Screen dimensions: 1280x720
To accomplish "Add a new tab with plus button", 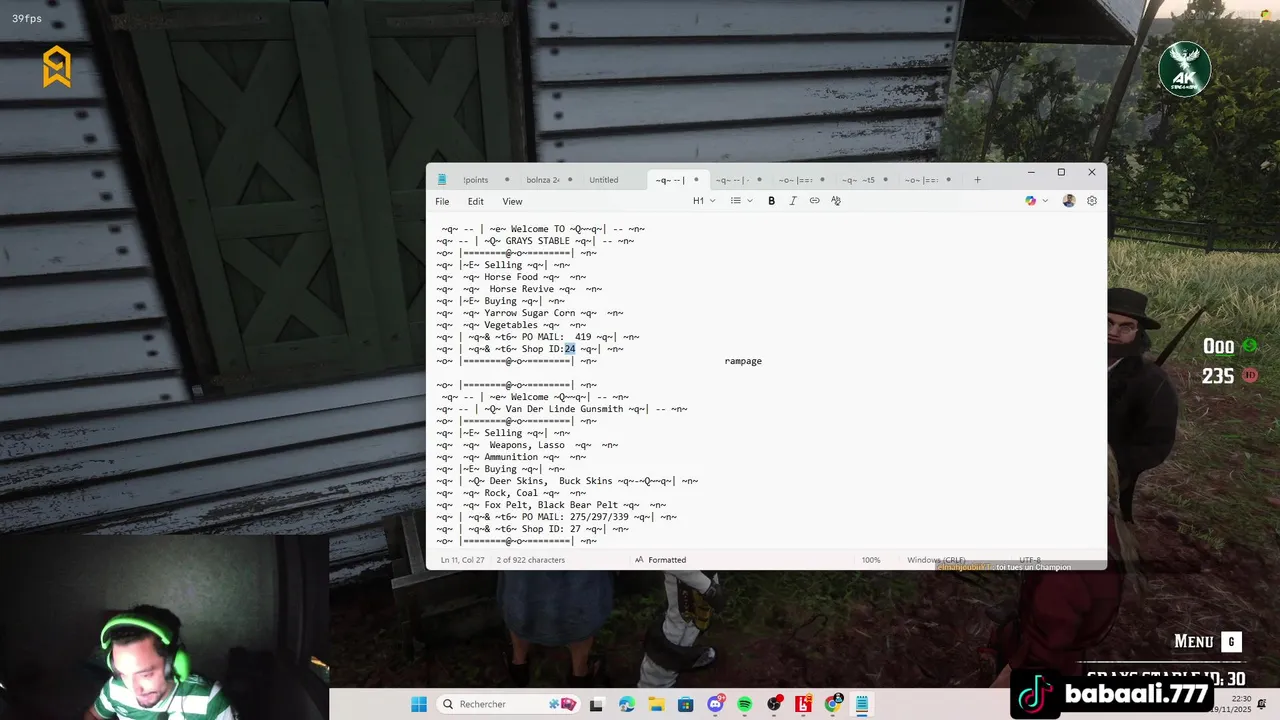I will click(977, 180).
